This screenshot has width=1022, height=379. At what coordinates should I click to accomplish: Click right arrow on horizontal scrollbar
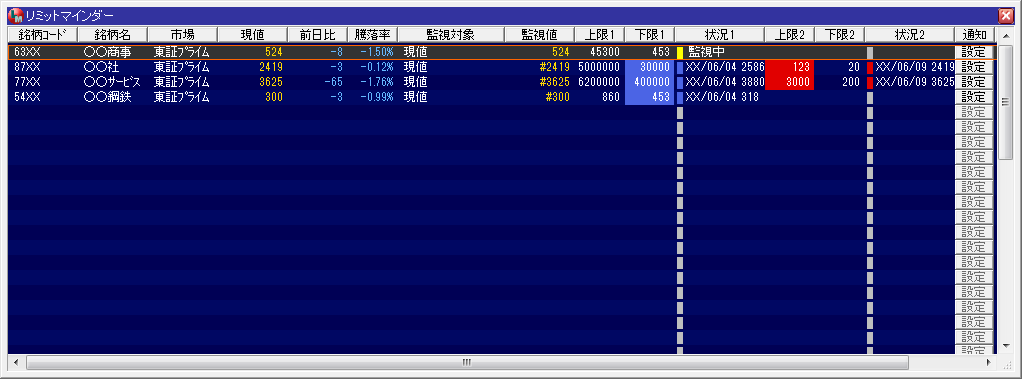click(988, 361)
